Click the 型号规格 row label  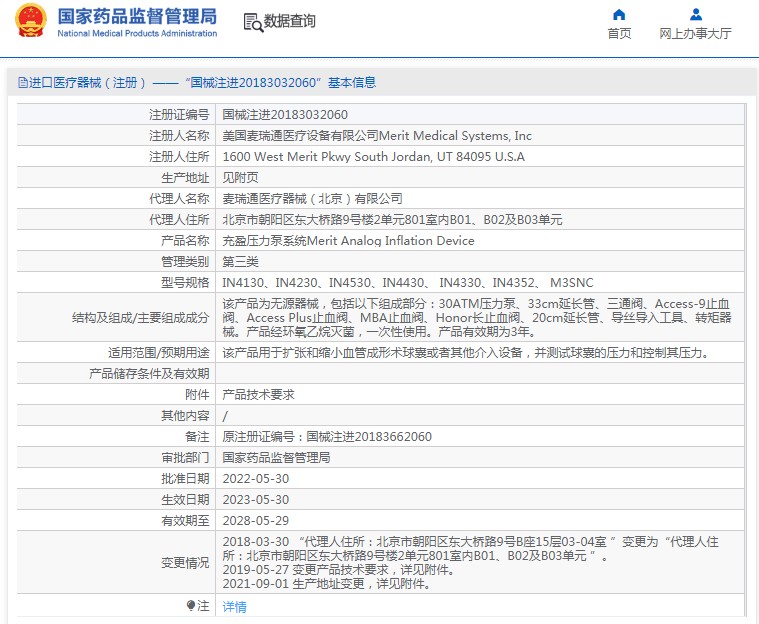(x=185, y=283)
